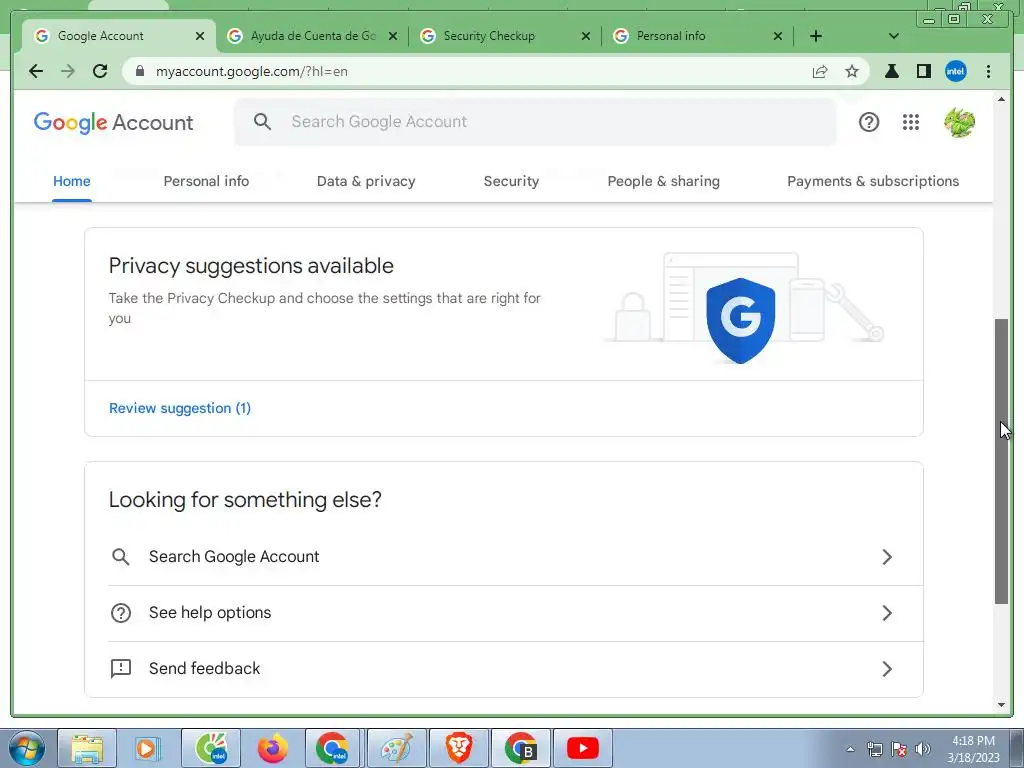Reload the page with the refresh icon
The height and width of the screenshot is (768, 1024).
tap(100, 71)
